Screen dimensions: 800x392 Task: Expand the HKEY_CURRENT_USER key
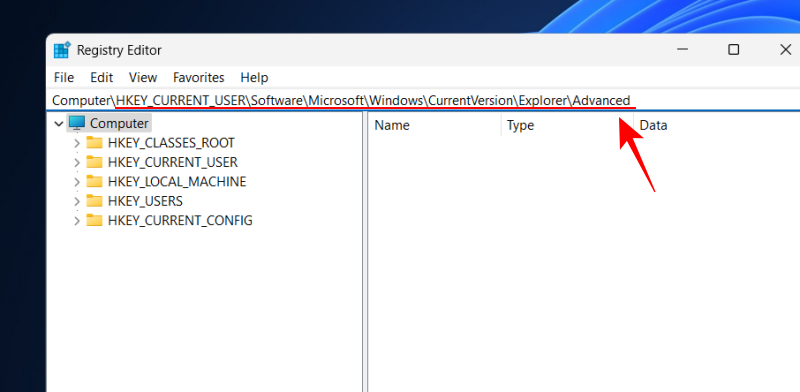[77, 162]
